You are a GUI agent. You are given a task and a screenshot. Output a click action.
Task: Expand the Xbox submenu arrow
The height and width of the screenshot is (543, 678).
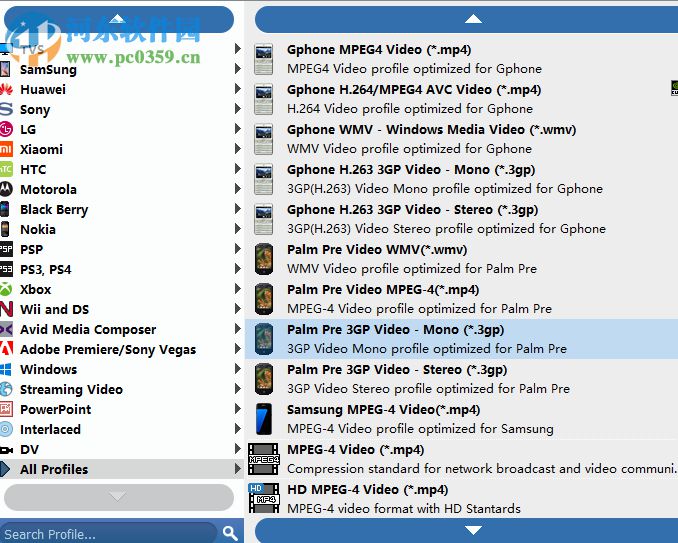(x=237, y=289)
